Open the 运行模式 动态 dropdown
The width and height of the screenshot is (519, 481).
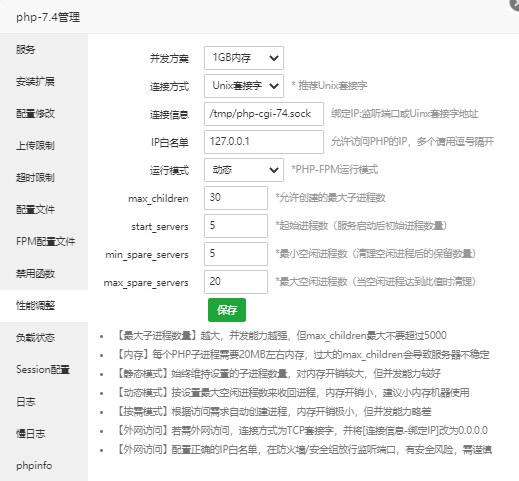pyautogui.click(x=244, y=170)
